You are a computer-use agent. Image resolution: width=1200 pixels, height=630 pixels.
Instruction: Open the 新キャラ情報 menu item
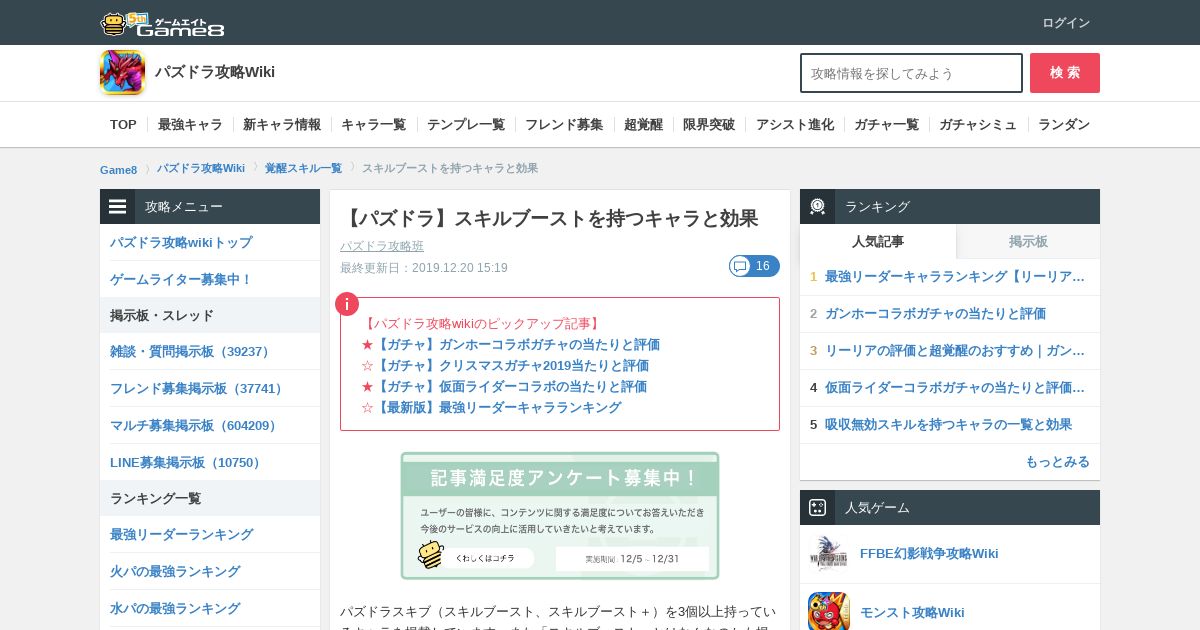pos(282,125)
